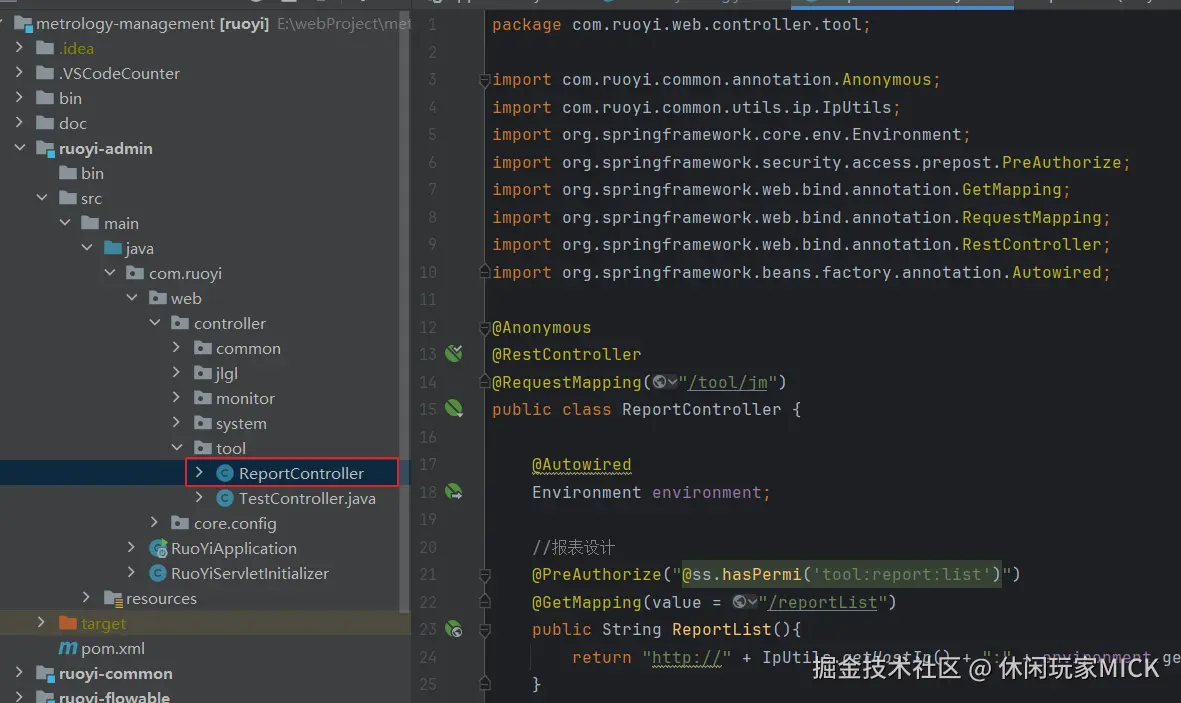Screen dimensions: 1181x703
Task: Click the RuoYiServletInitializer class icon
Action: point(157,573)
